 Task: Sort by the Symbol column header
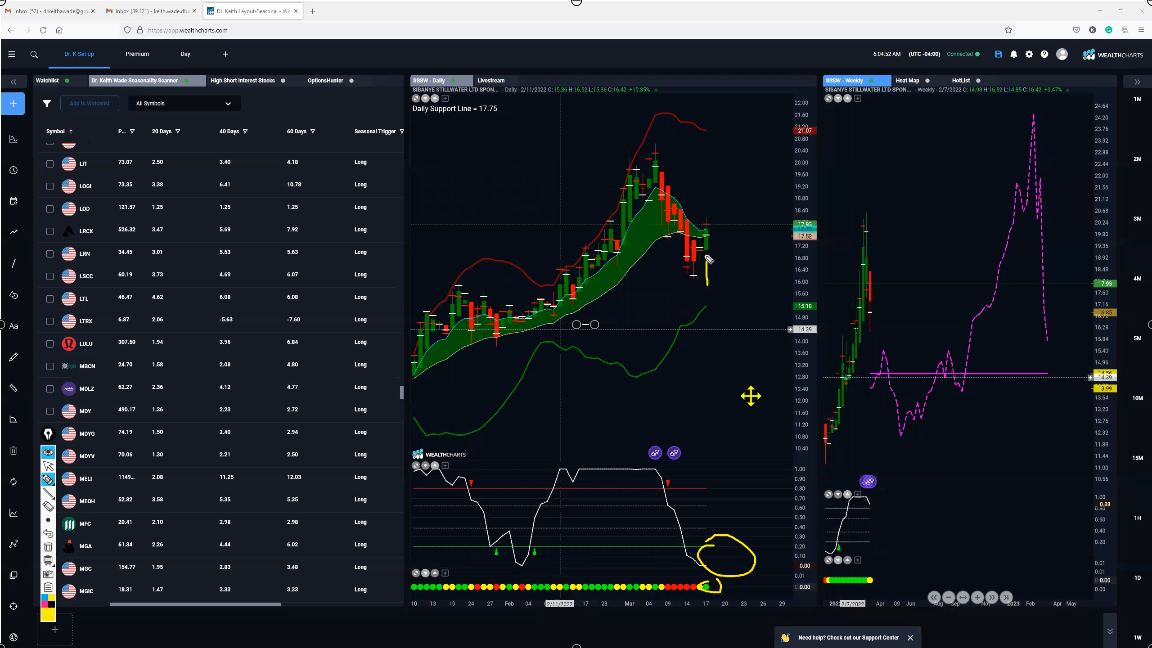pos(56,132)
